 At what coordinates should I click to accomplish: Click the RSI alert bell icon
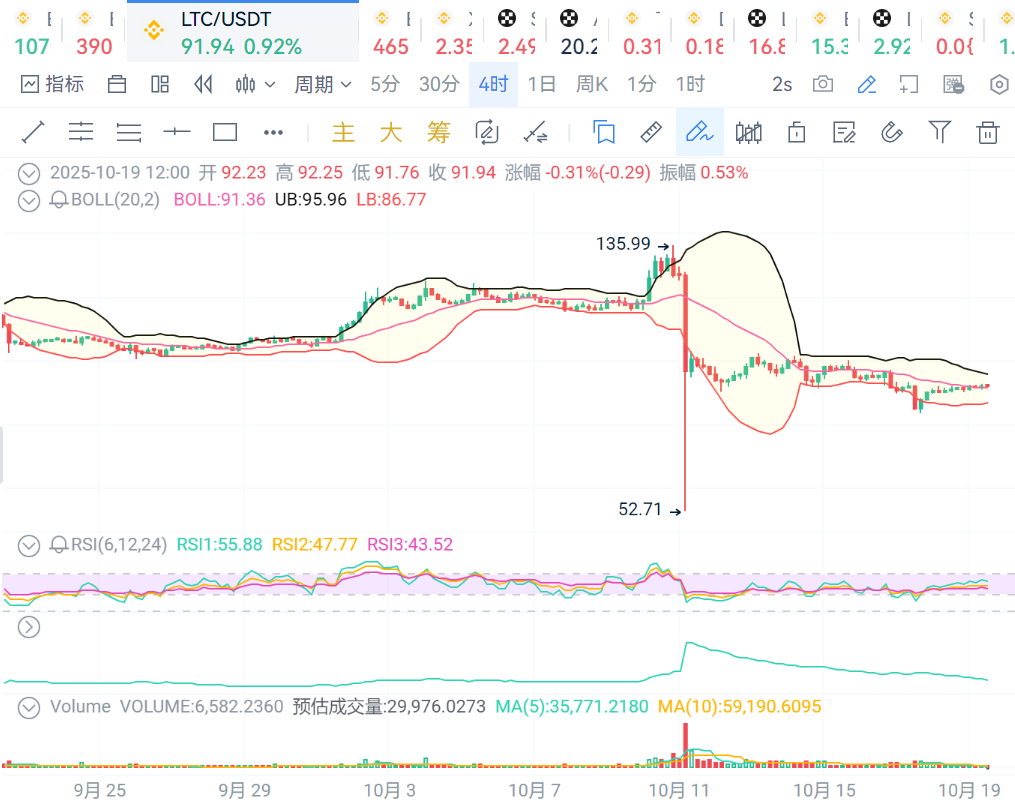pos(59,545)
